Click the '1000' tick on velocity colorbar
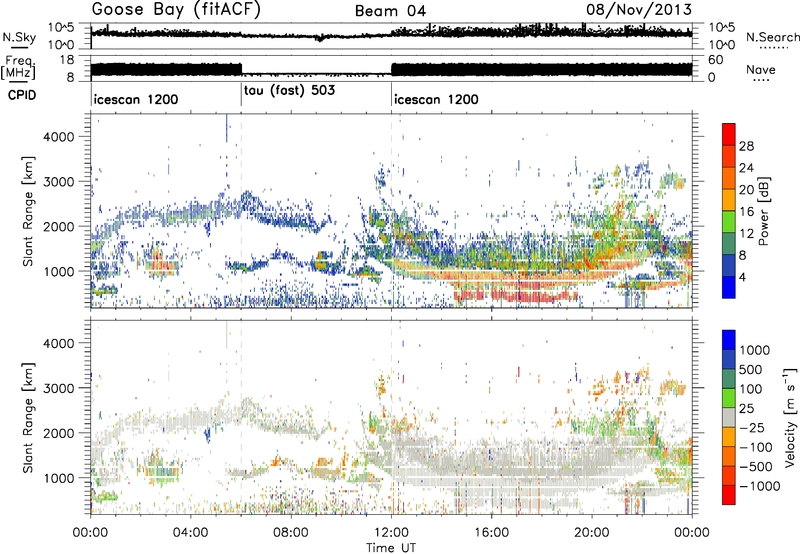The width and height of the screenshot is (800, 554). pos(754,350)
